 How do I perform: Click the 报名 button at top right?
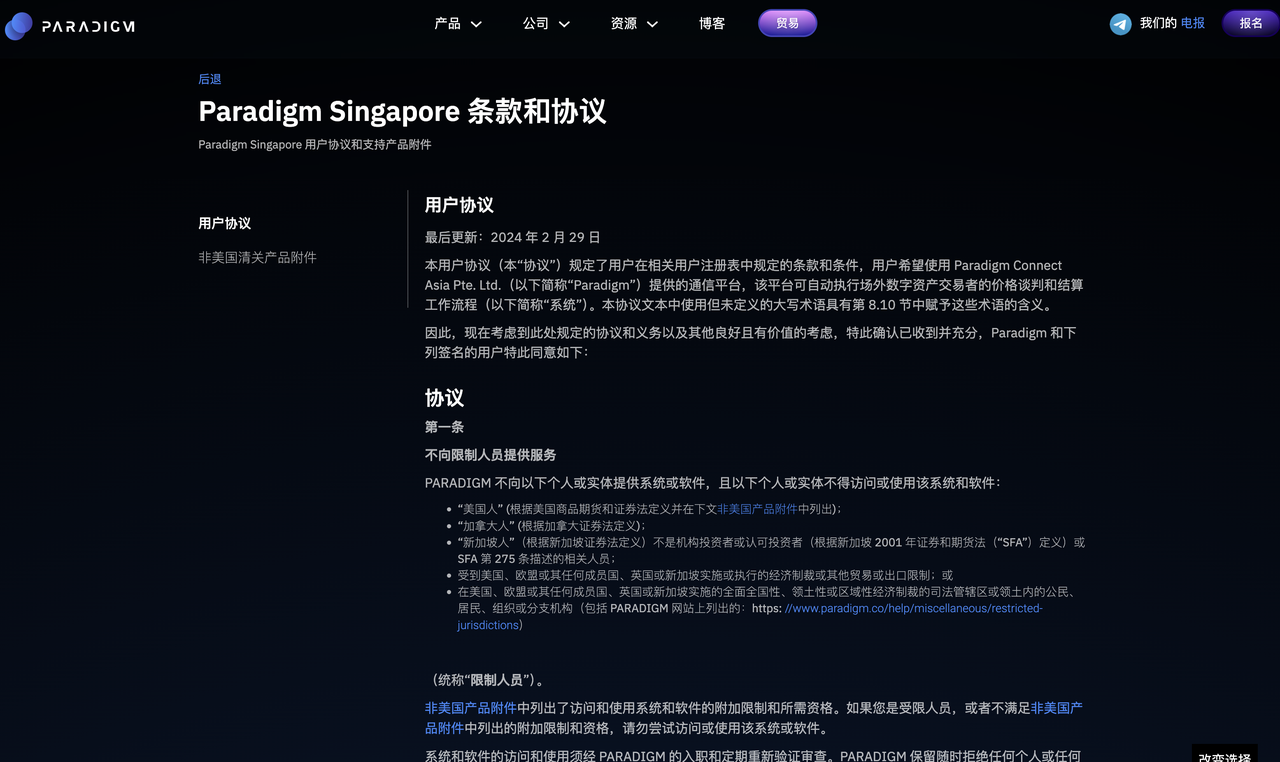pos(1248,23)
